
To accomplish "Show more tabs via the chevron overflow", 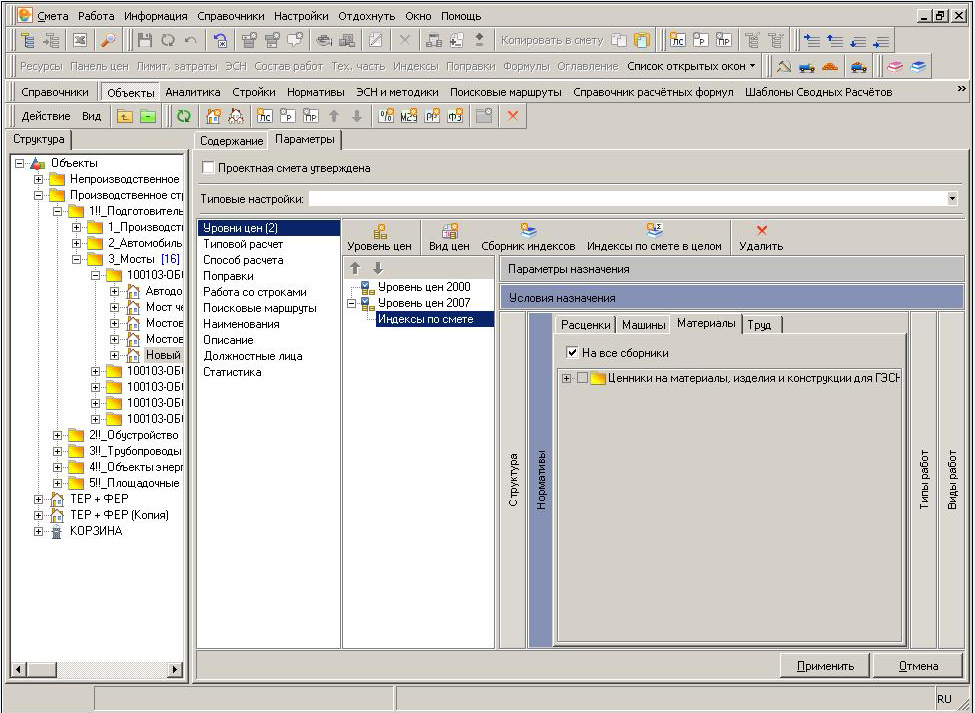I will tap(961, 89).
